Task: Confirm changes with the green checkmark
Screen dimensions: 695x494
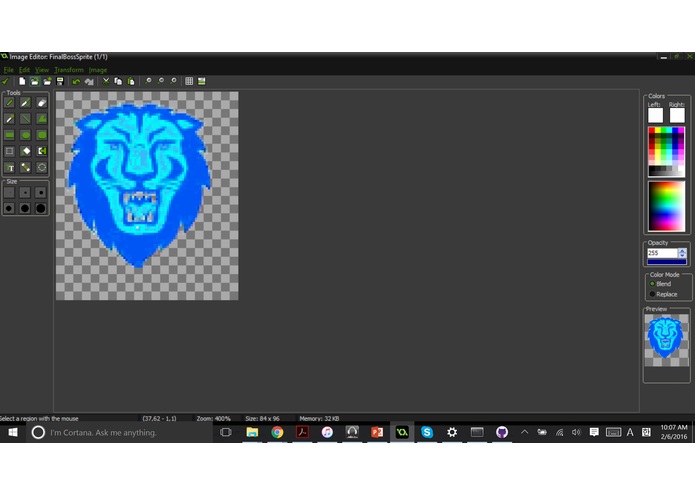Action: [5, 82]
